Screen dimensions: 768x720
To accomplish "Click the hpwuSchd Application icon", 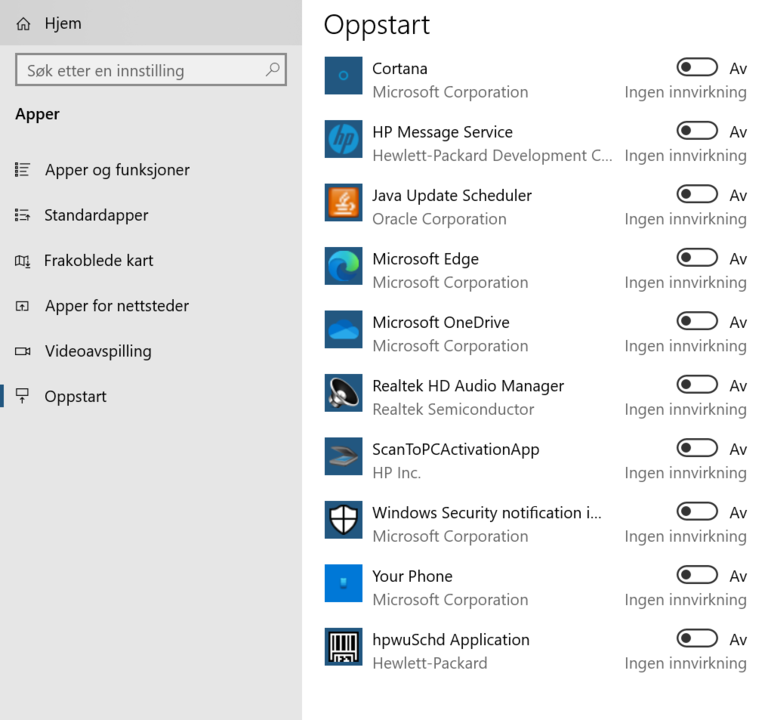I will pos(343,647).
